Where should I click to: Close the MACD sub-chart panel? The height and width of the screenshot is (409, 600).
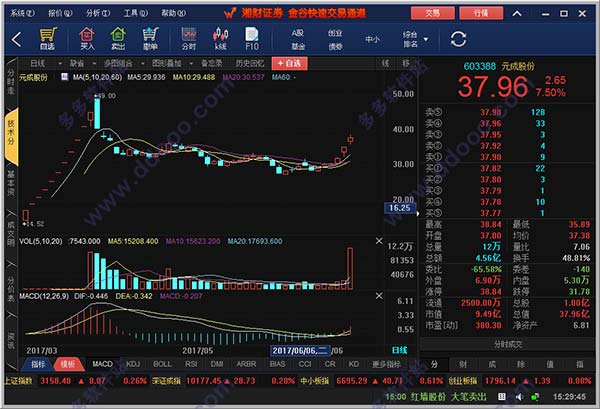379,296
